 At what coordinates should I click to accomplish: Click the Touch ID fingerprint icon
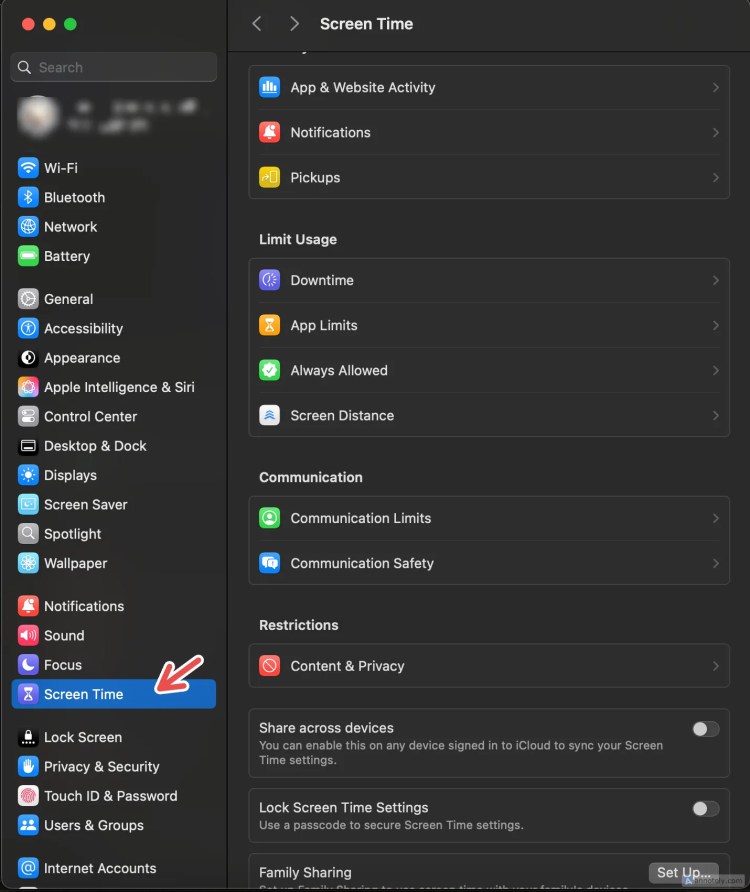pyautogui.click(x=28, y=796)
